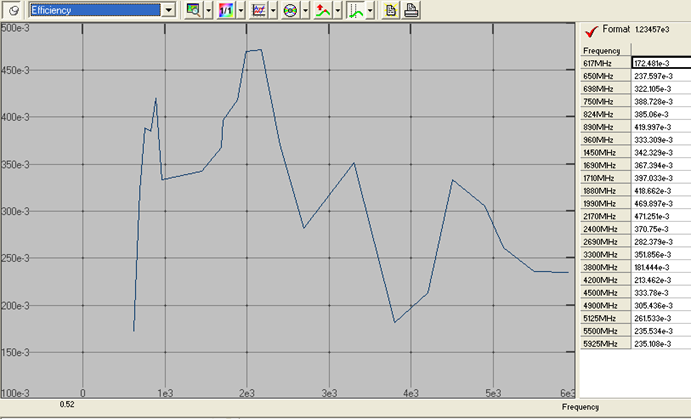Click the 181.444e-3 cell
The width and height of the screenshot is (691, 419).
[x=661, y=267]
